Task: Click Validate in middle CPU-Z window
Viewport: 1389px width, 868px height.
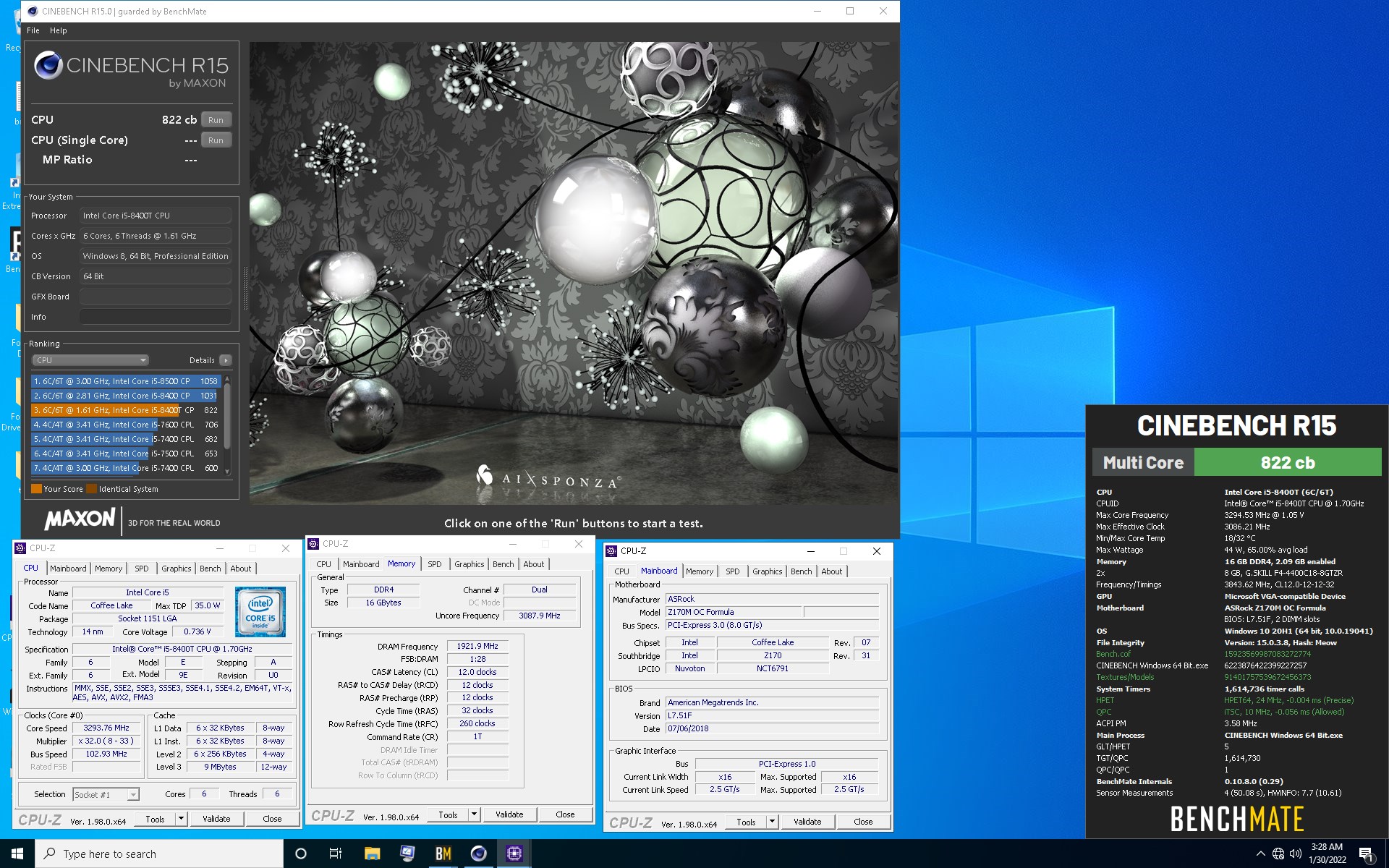Action: (x=509, y=814)
